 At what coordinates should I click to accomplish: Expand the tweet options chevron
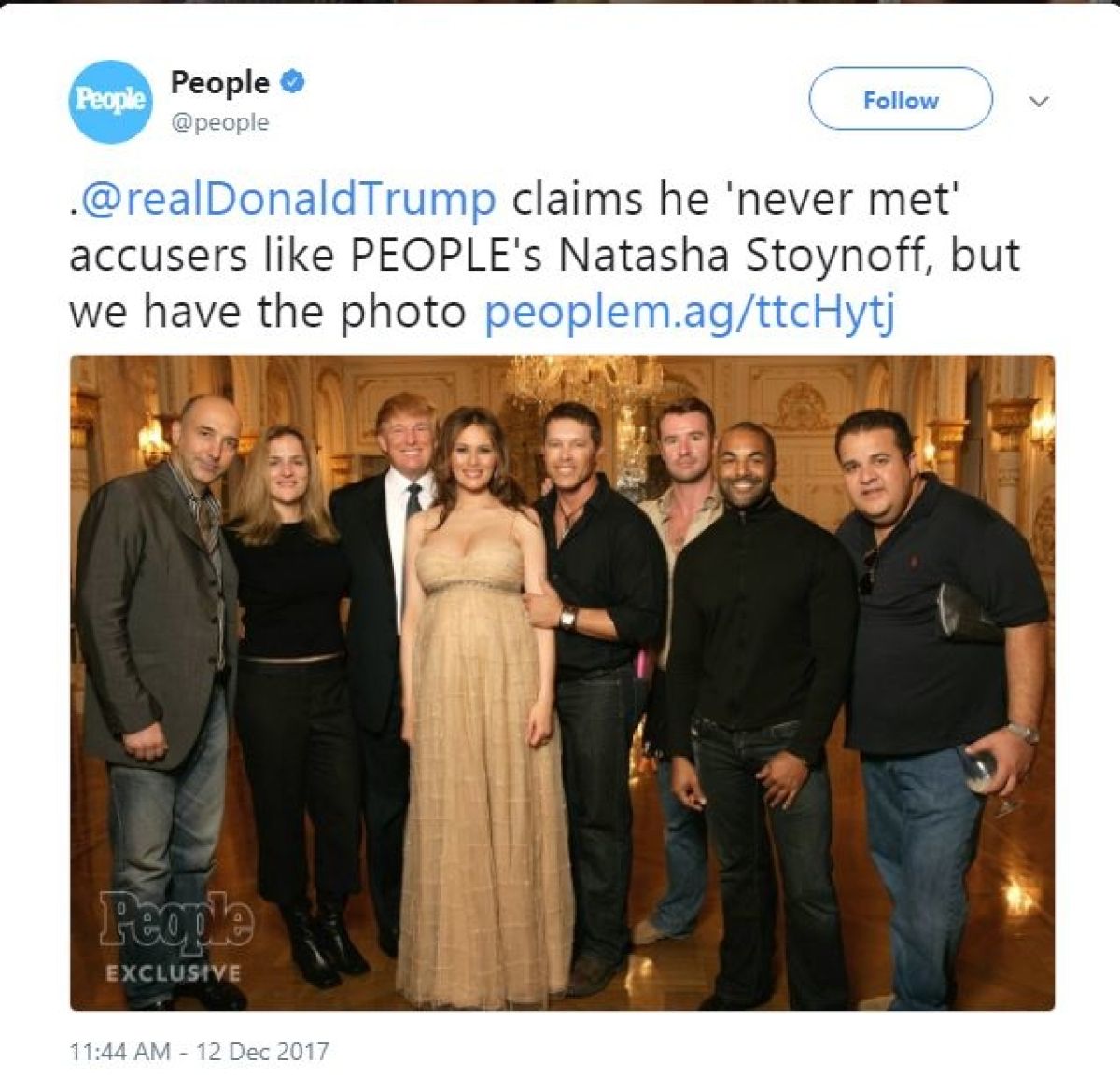point(1039,101)
